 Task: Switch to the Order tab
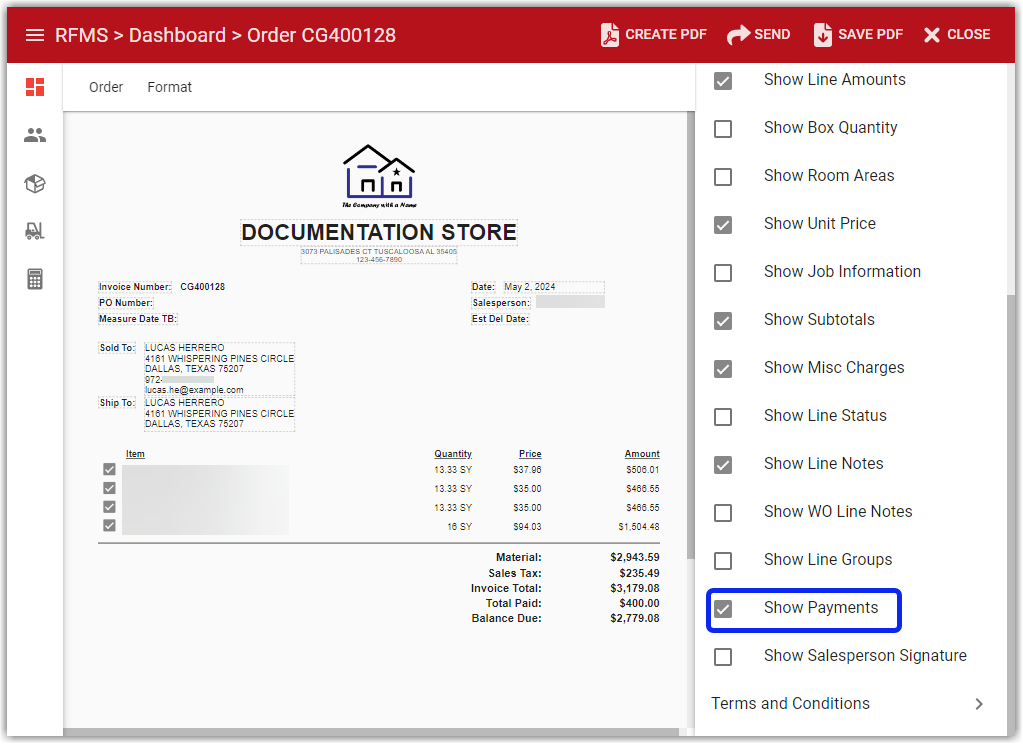pyautogui.click(x=106, y=87)
